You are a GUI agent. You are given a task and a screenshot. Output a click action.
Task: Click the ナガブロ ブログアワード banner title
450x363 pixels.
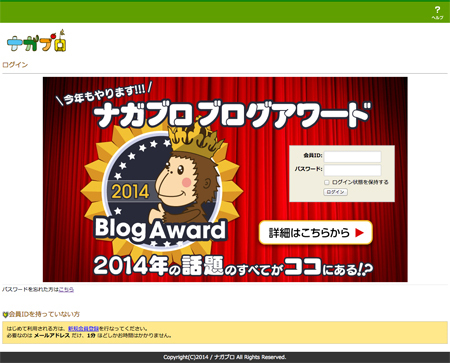[232, 115]
